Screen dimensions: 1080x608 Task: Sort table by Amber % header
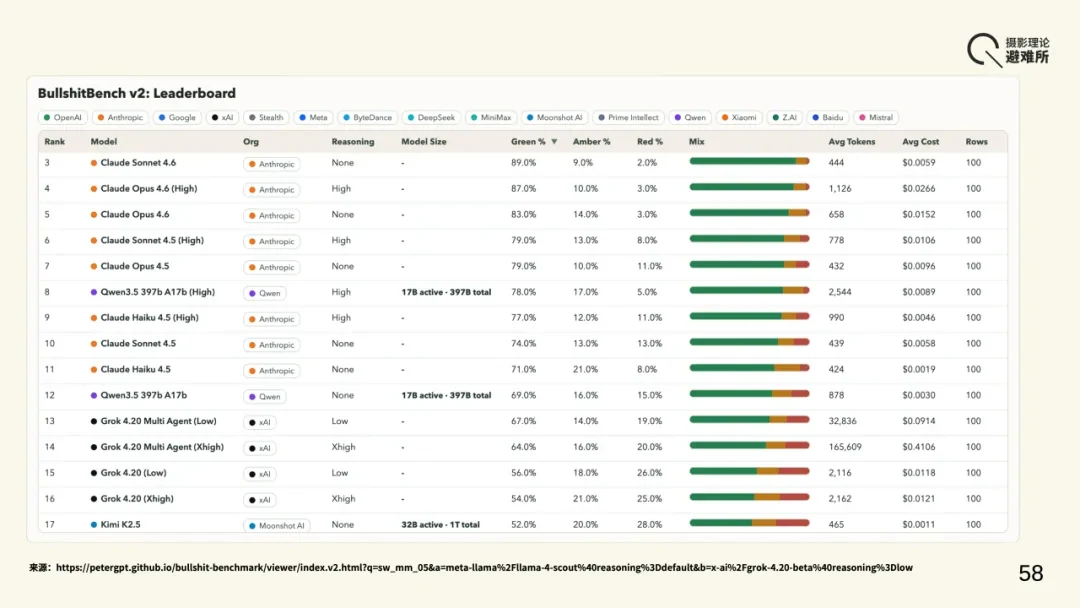point(592,142)
